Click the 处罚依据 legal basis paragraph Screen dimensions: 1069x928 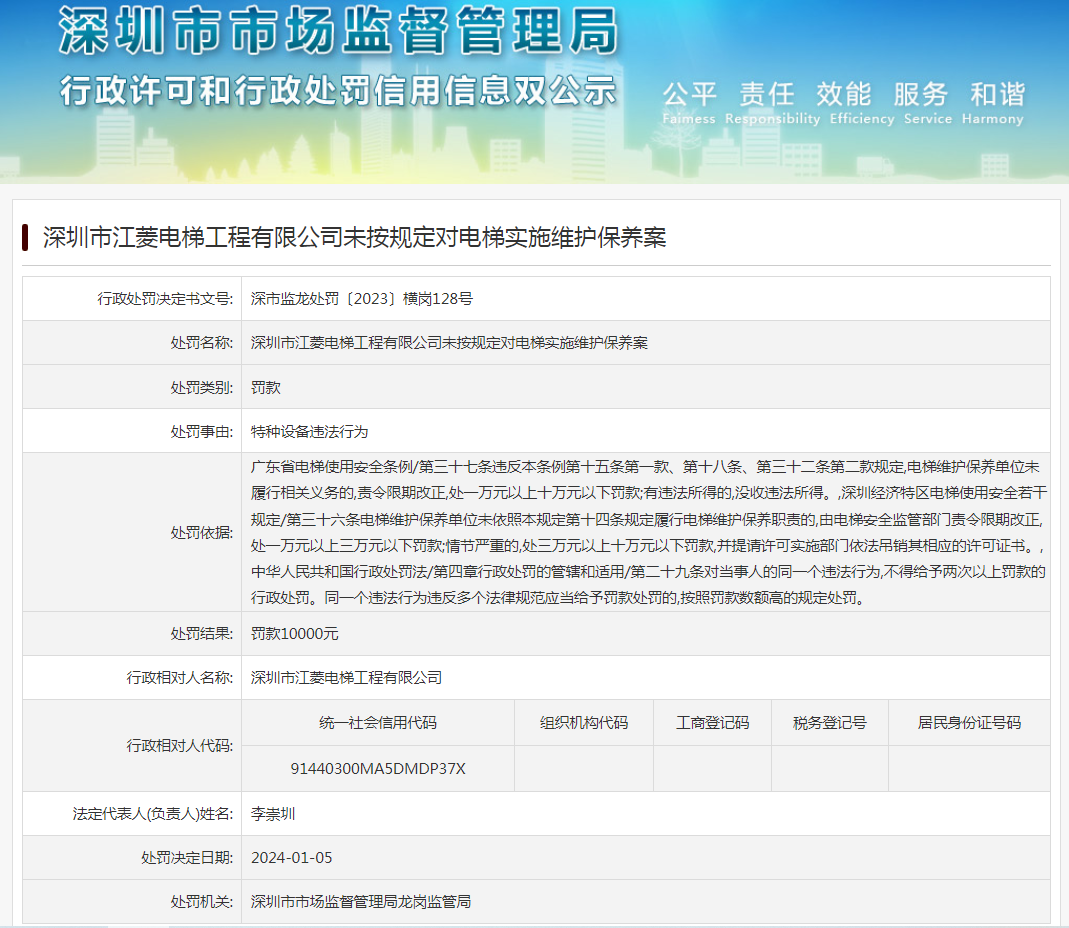point(648,533)
